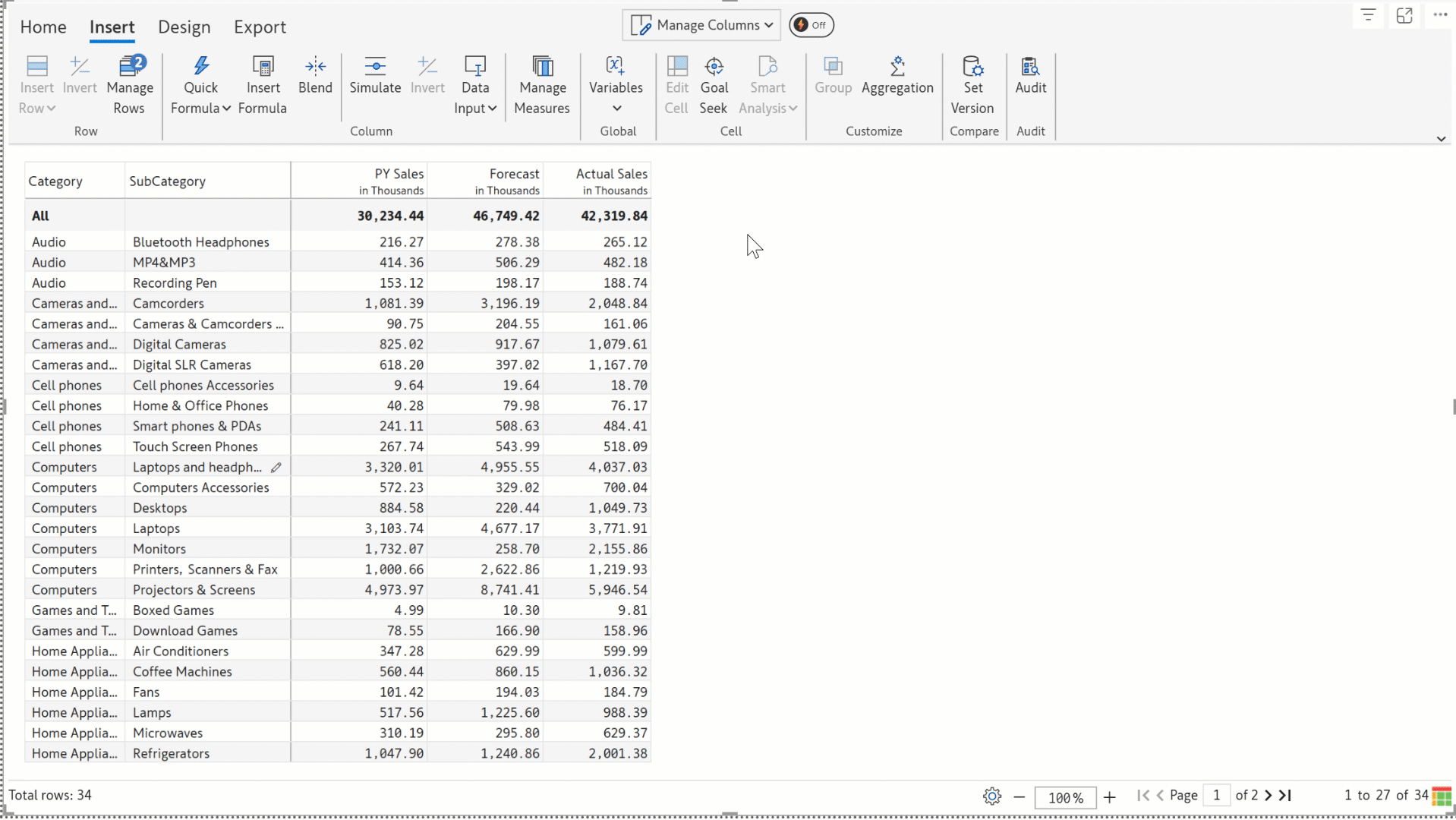Switch to the Export tab
The height and width of the screenshot is (820, 1456).
pyautogui.click(x=260, y=27)
